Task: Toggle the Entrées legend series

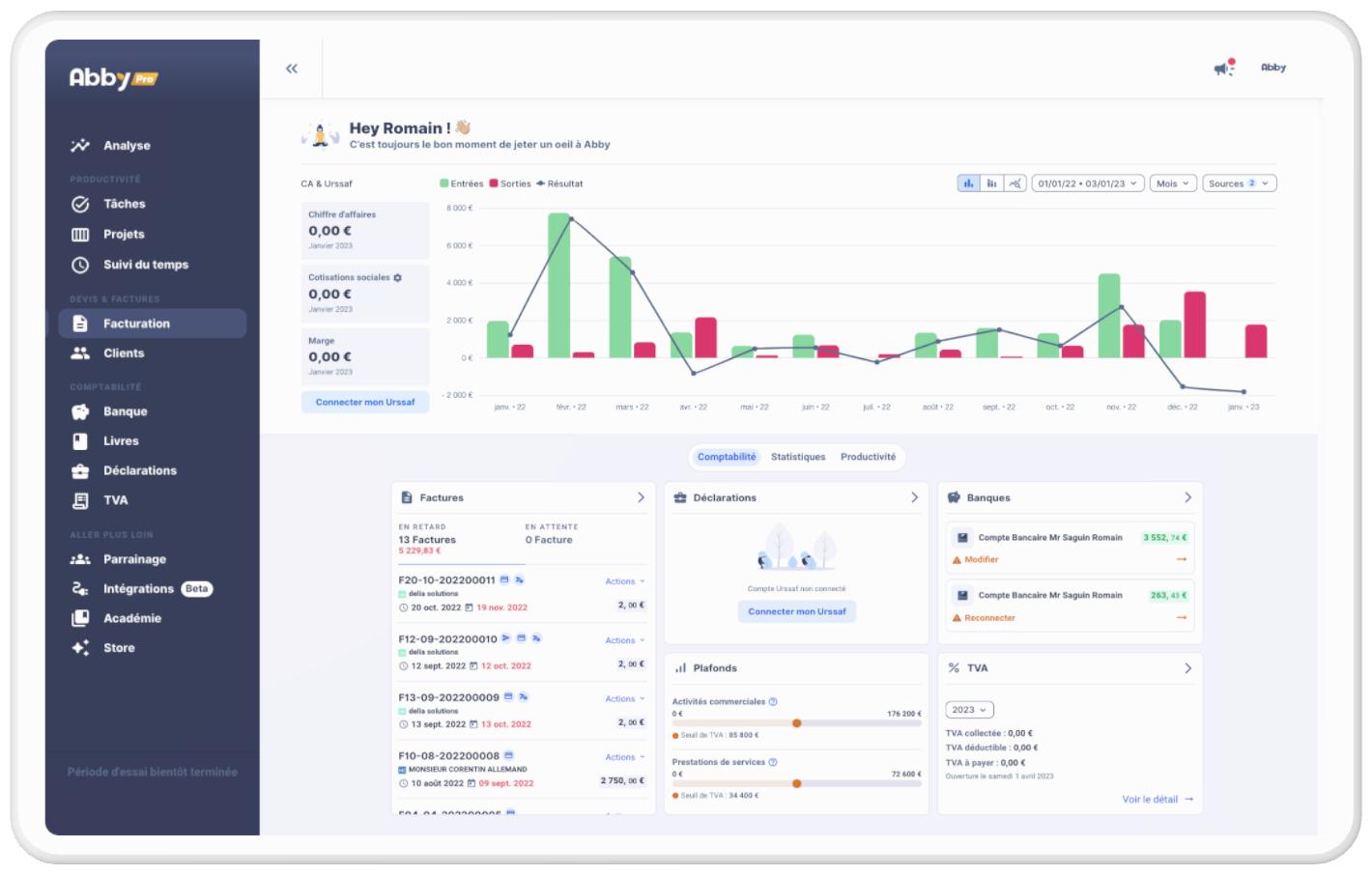Action: pyautogui.click(x=462, y=183)
